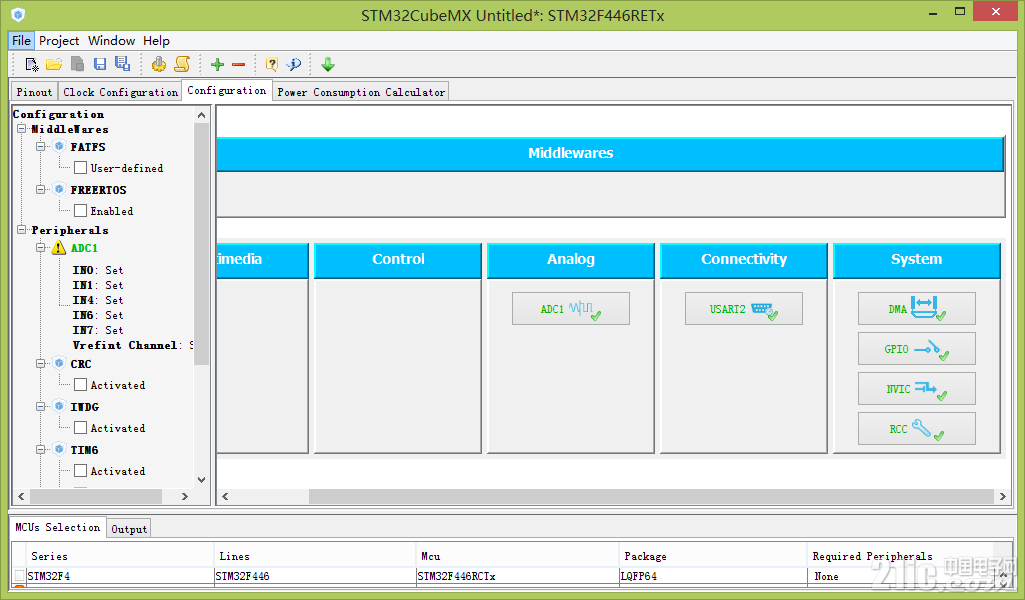Open DMA configuration button
The width and height of the screenshot is (1025, 600).
[x=916, y=308]
